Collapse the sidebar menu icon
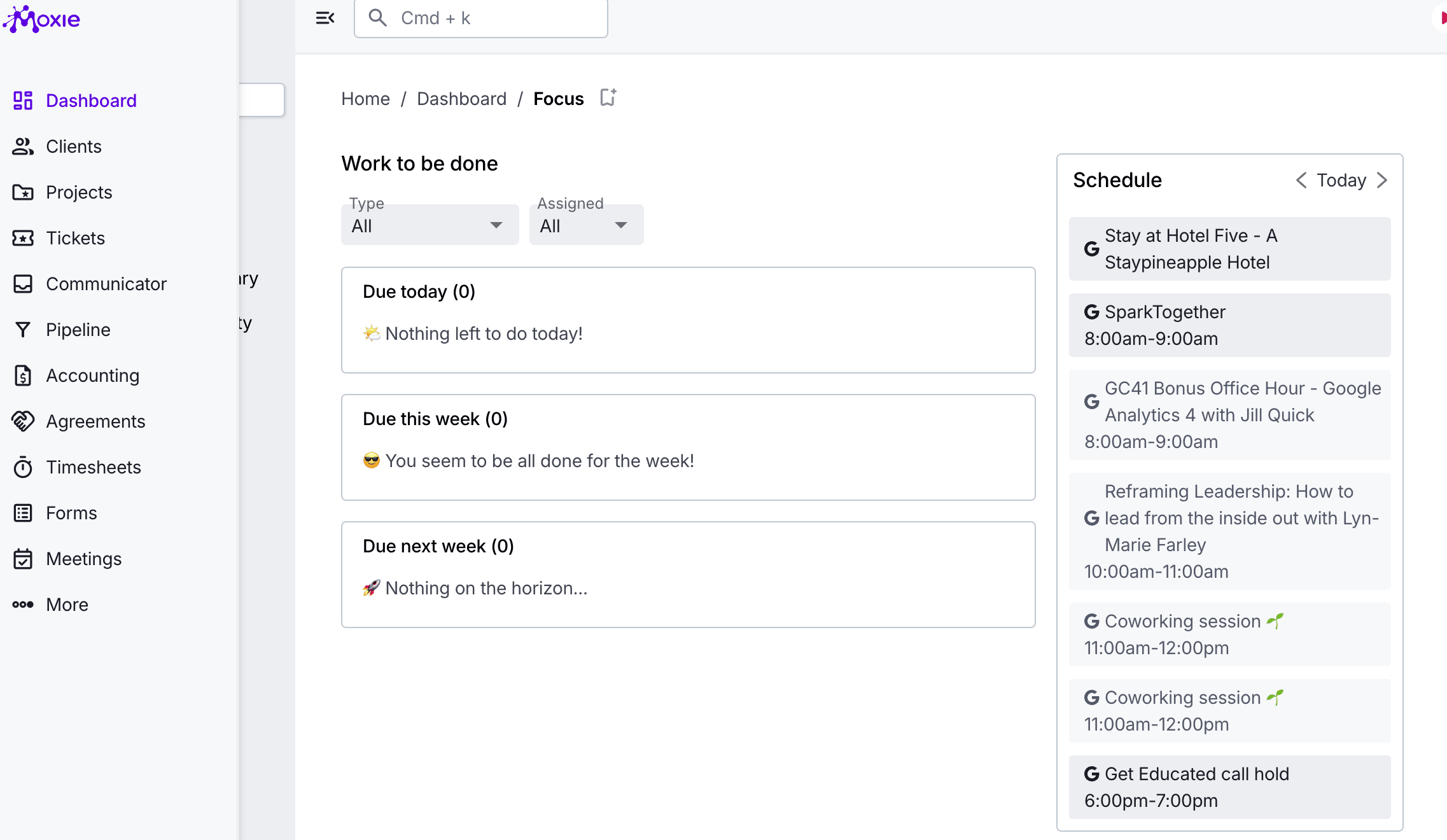Image resolution: width=1447 pixels, height=840 pixels. pyautogui.click(x=325, y=18)
